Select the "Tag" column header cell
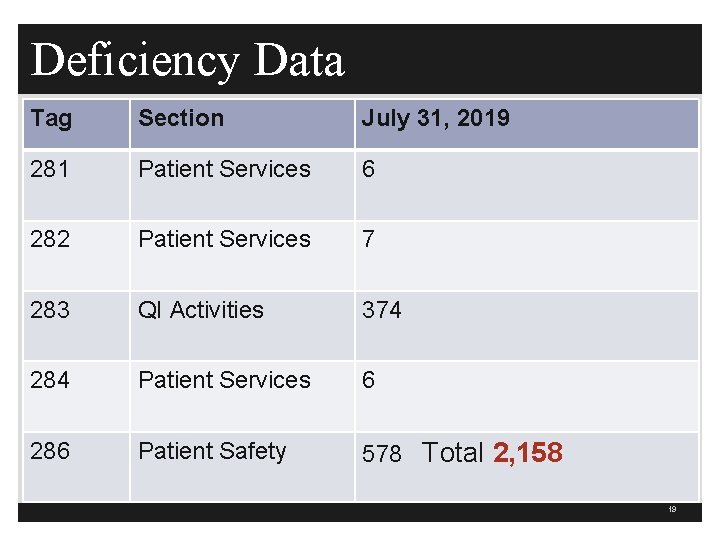The height and width of the screenshot is (540, 720). [51, 118]
